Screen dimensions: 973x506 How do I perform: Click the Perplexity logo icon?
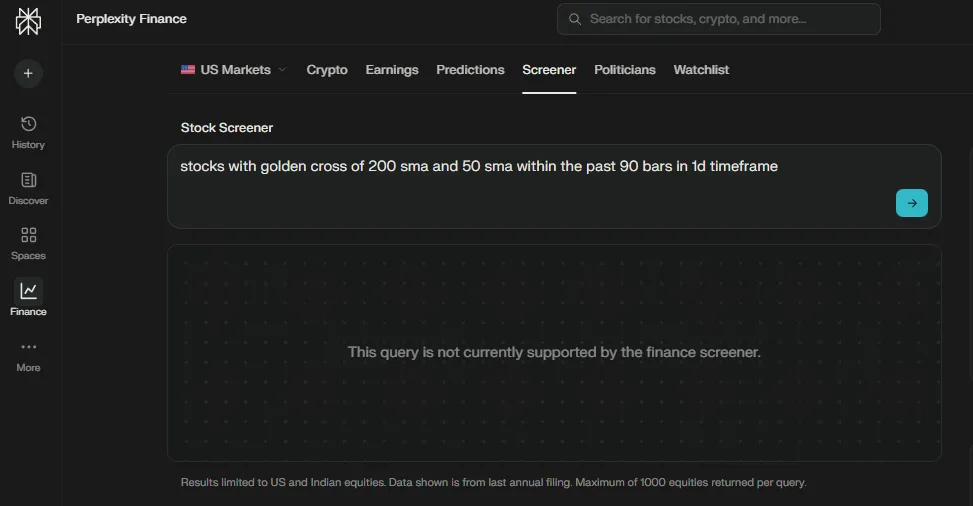[x=28, y=21]
